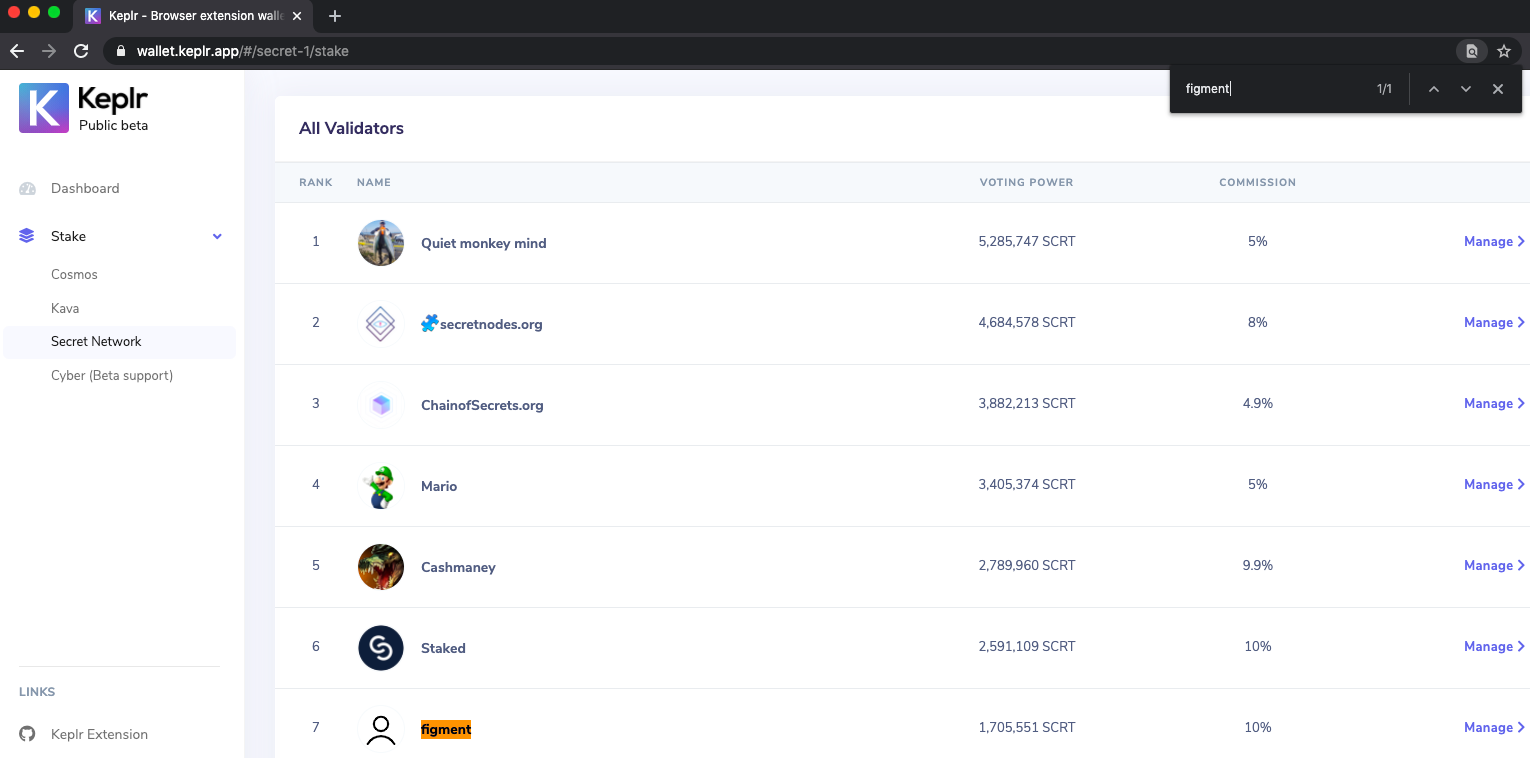Click browser back arrow

[x=17, y=51]
